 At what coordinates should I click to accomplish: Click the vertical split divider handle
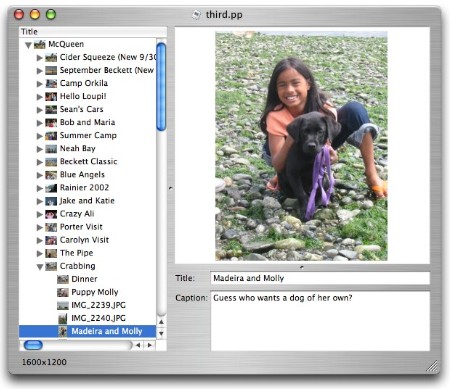(171, 188)
